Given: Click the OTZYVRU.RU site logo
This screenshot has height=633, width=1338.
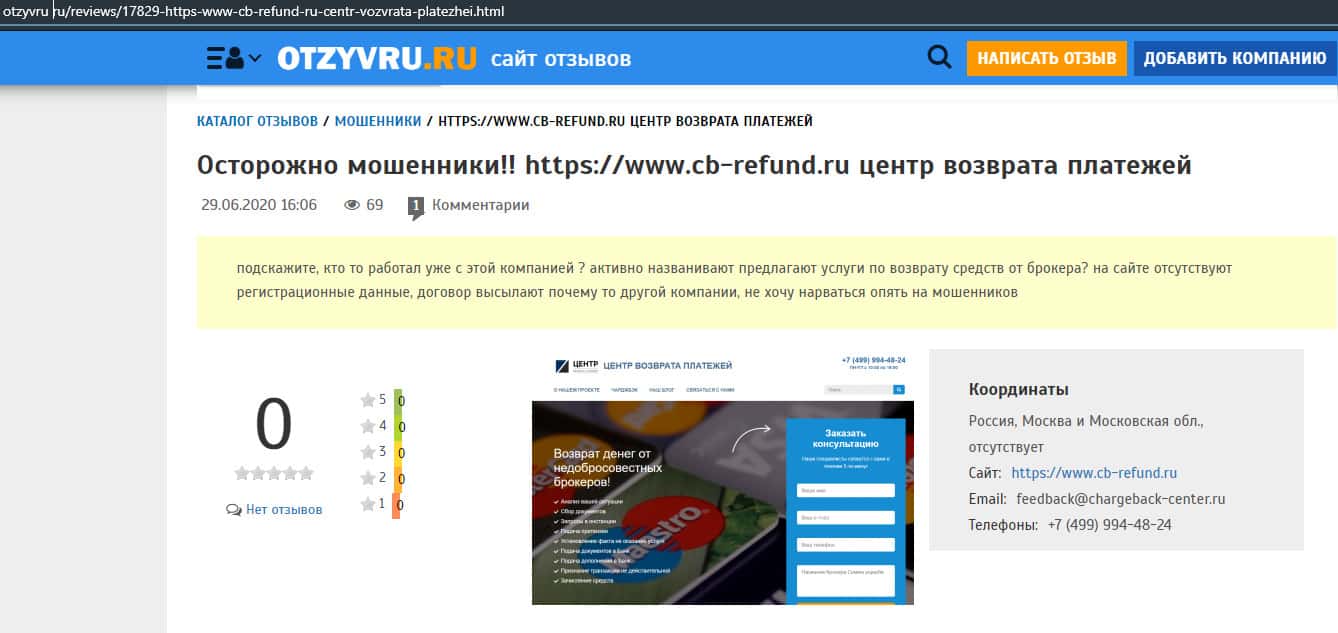Looking at the screenshot, I should tap(377, 58).
